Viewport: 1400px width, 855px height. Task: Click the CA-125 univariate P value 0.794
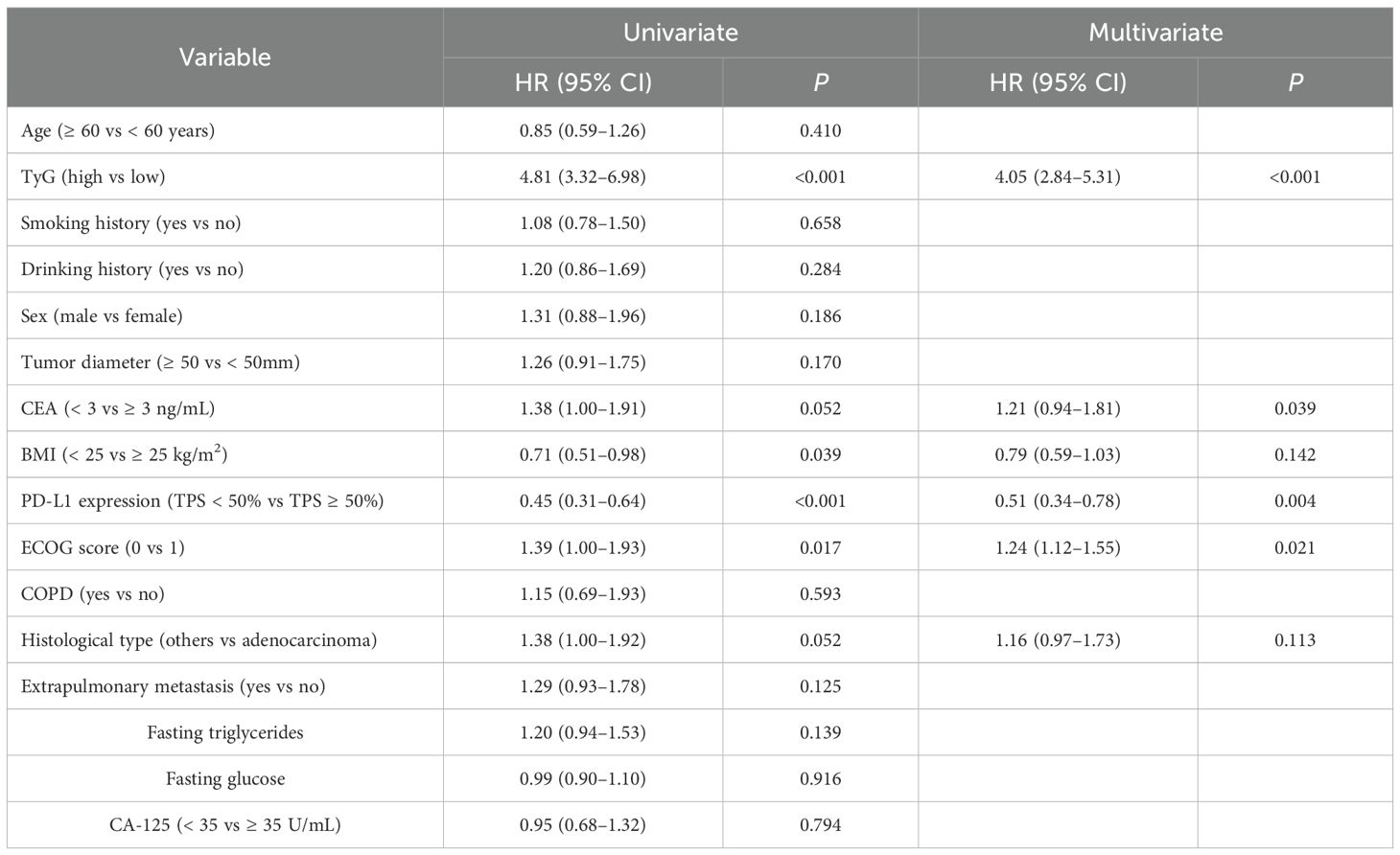[x=820, y=825]
